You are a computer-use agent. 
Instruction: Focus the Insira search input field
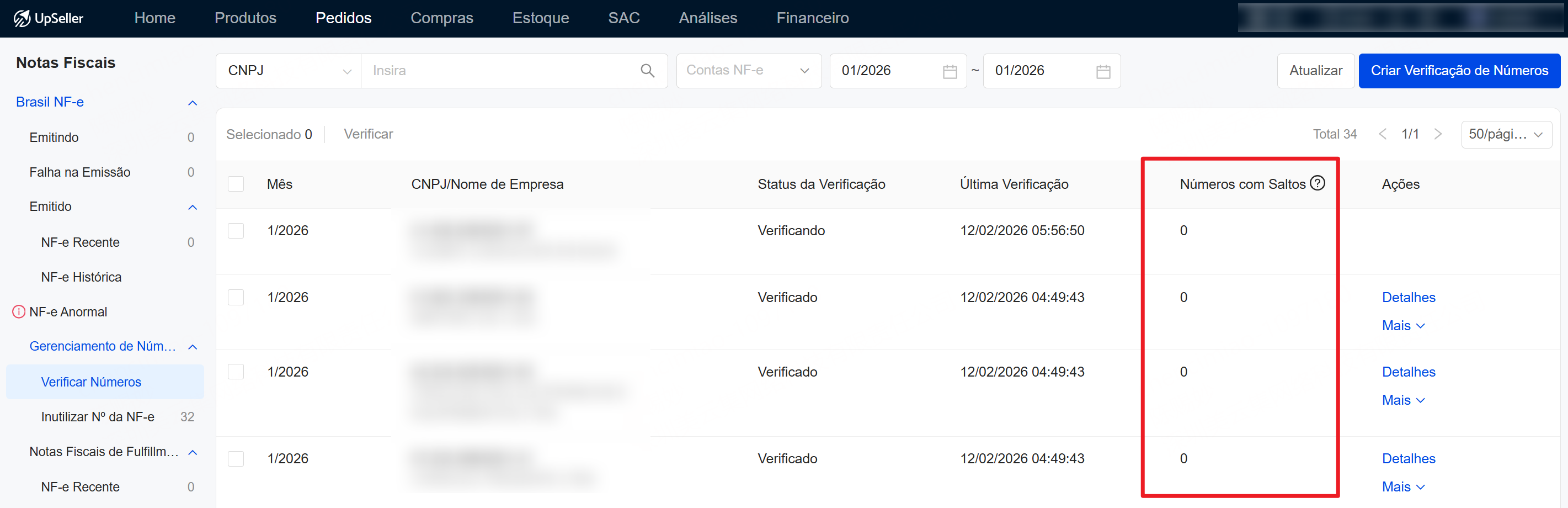click(499, 71)
